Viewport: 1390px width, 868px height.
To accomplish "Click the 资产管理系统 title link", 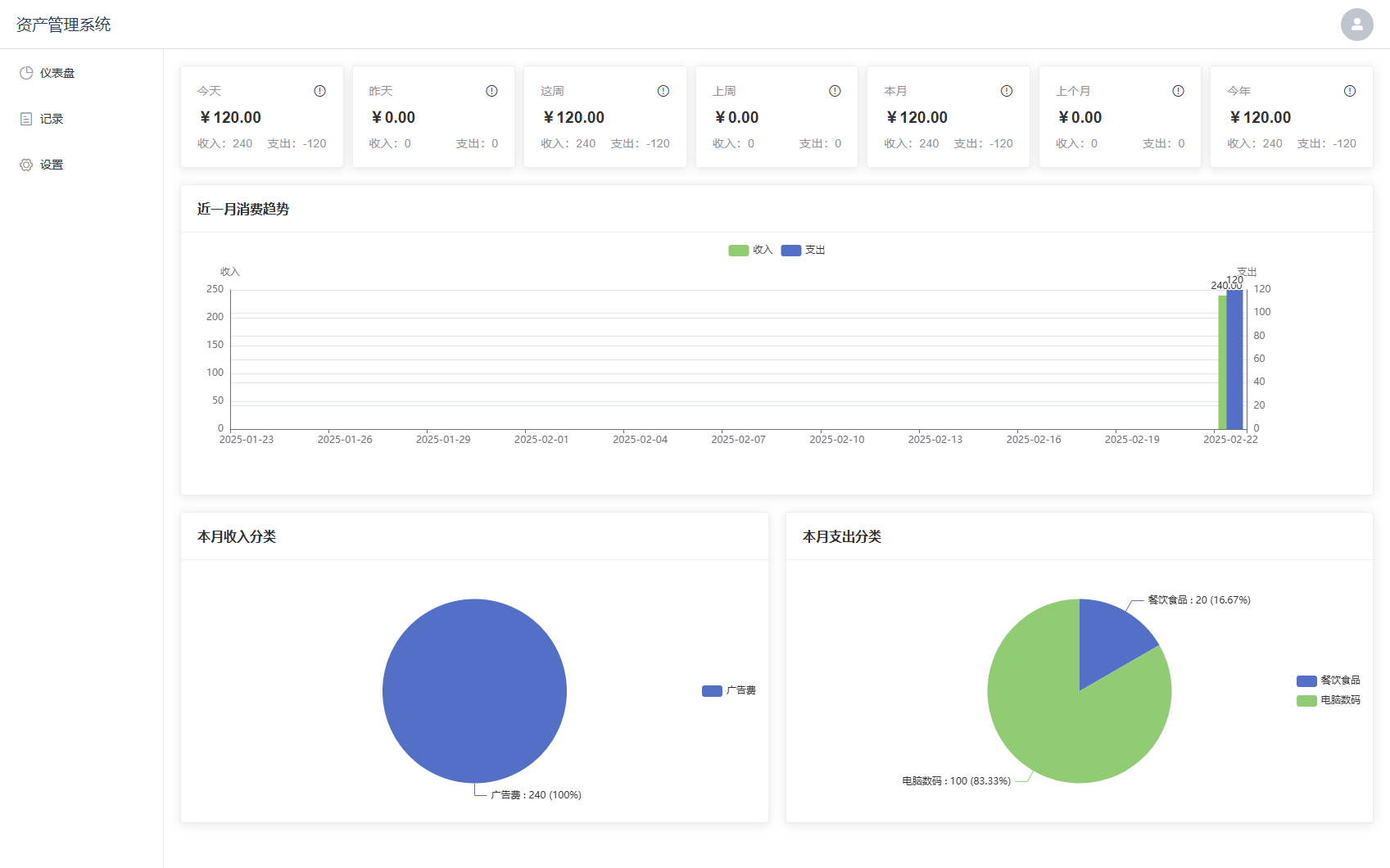I will (x=63, y=25).
